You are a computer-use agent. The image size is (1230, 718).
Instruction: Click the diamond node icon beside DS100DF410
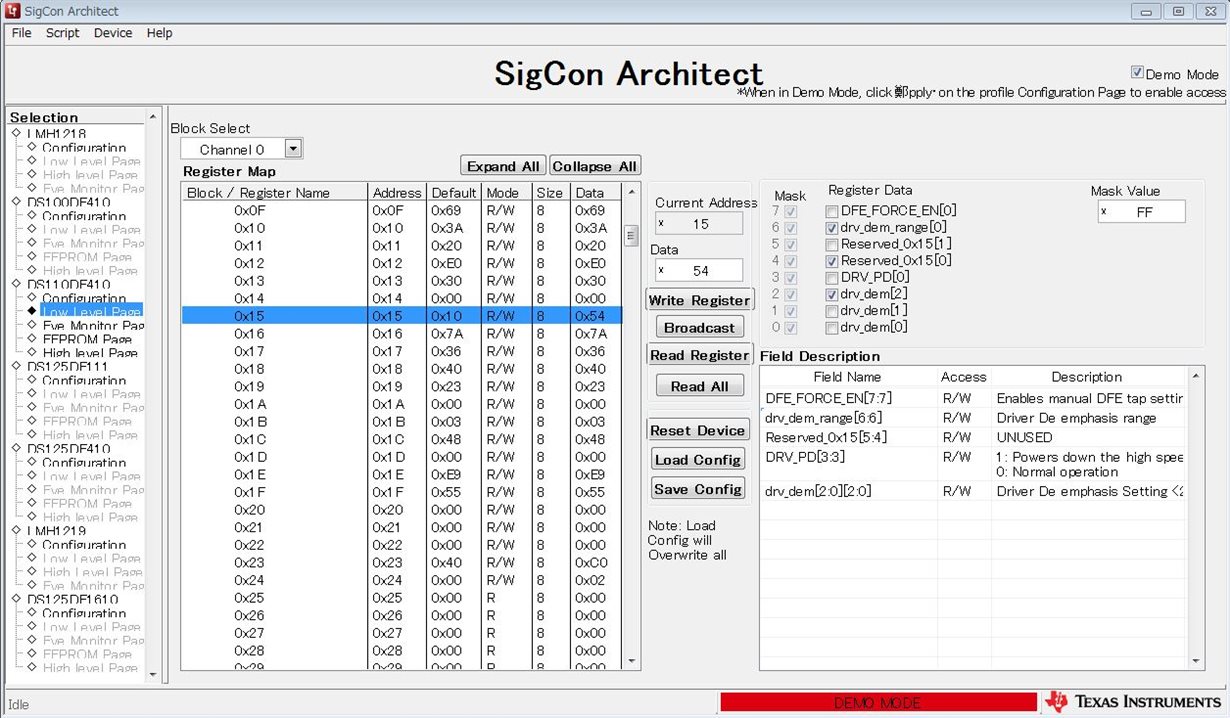click(16, 202)
